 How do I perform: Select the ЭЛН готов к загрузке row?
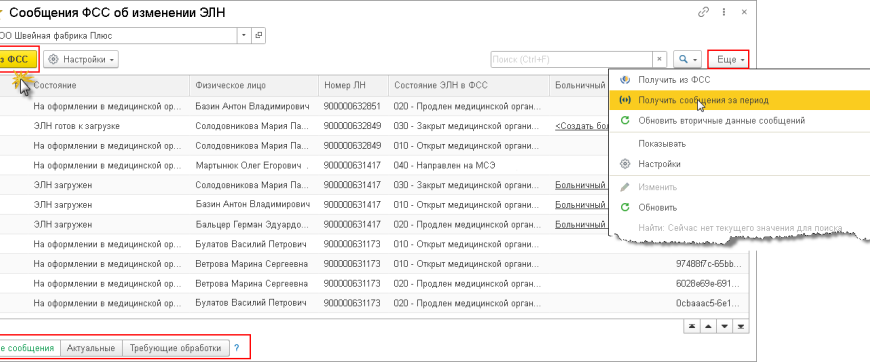[x=77, y=126]
